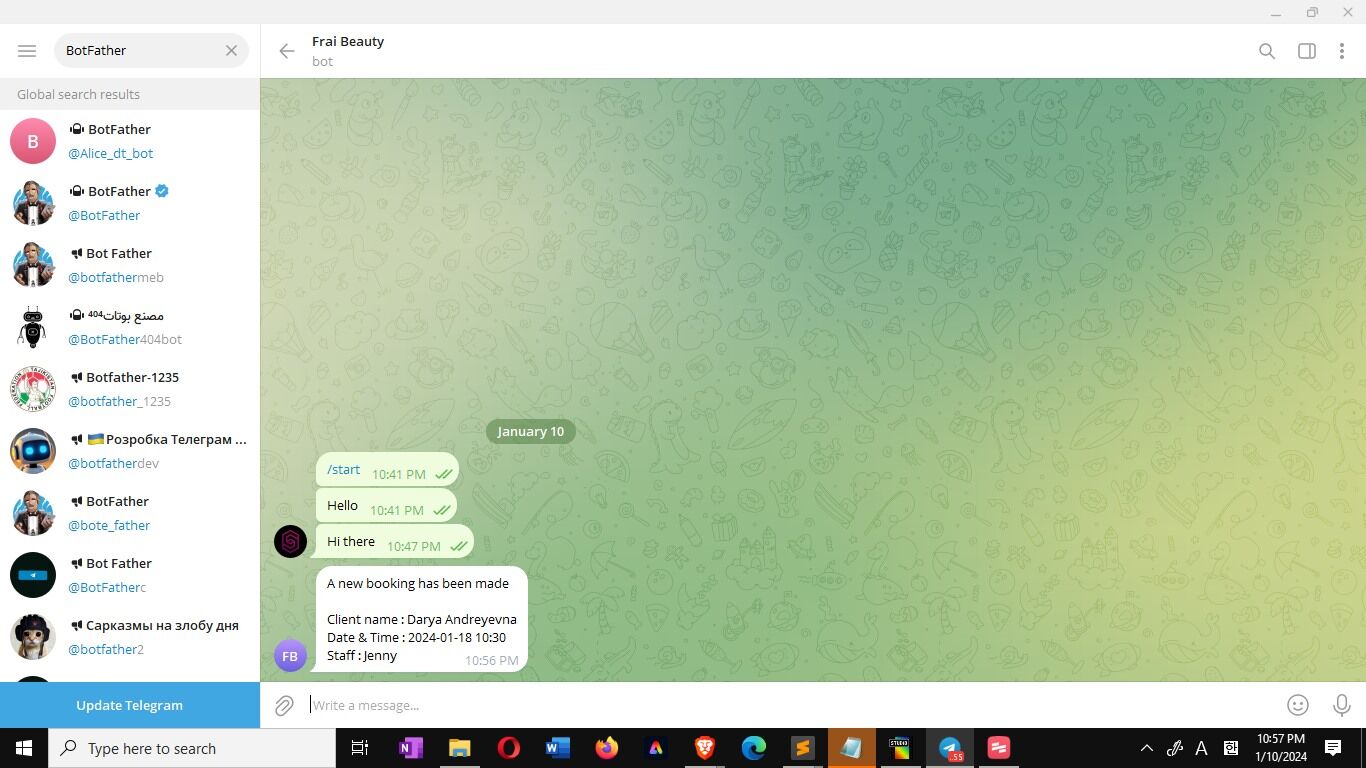Viewport: 1366px width, 768px height.
Task: Open the Studio app on the taskbar
Action: [x=900, y=748]
